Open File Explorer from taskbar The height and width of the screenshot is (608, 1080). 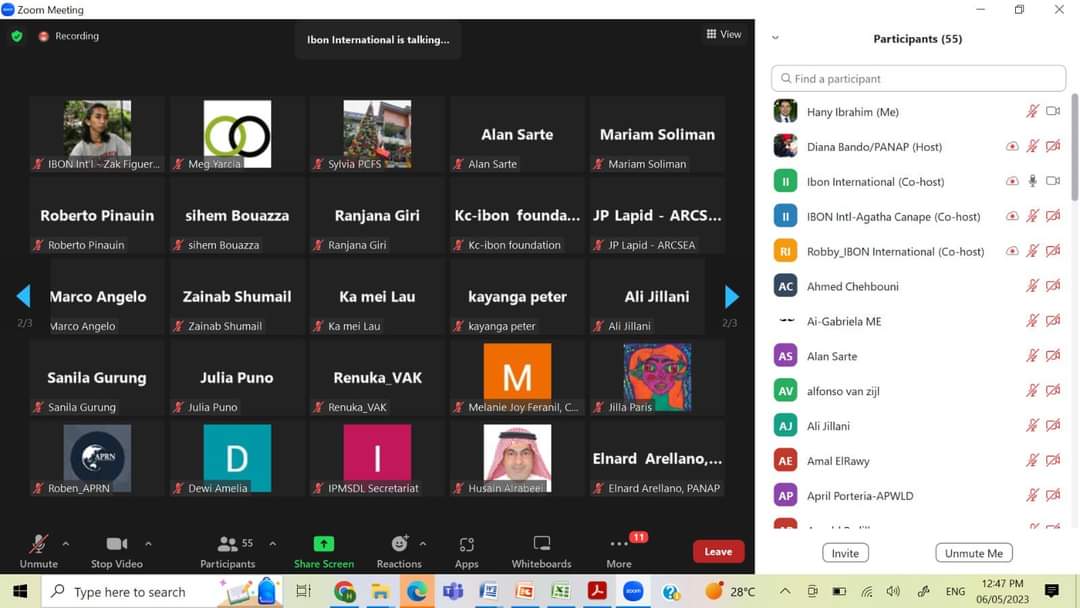(x=380, y=591)
